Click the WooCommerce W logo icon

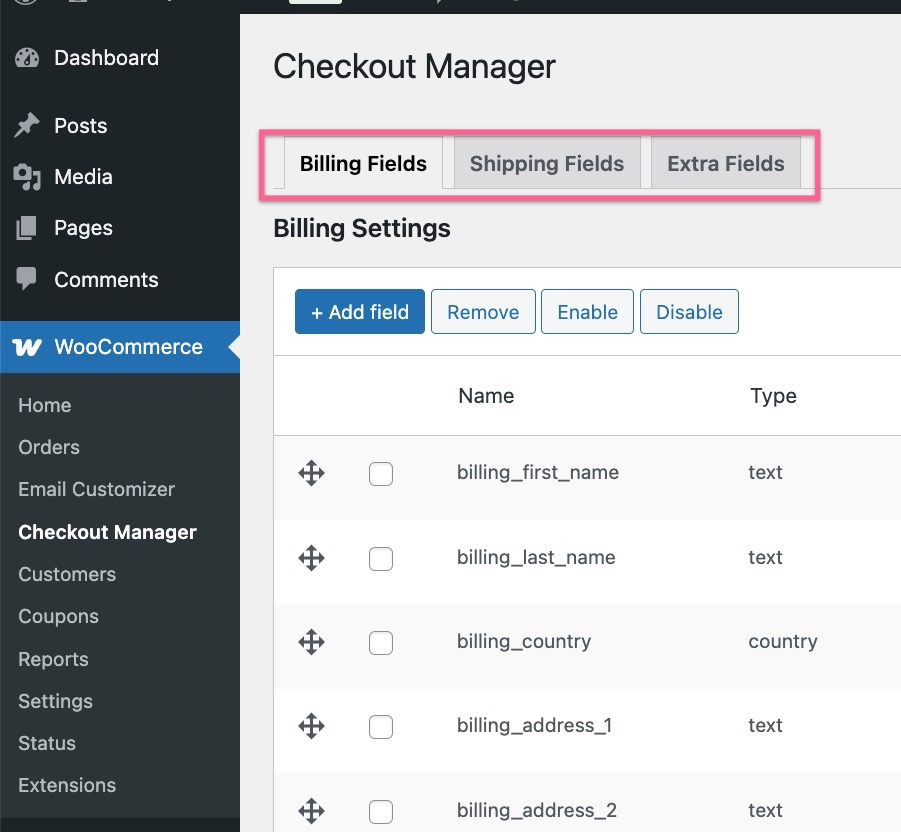28,347
